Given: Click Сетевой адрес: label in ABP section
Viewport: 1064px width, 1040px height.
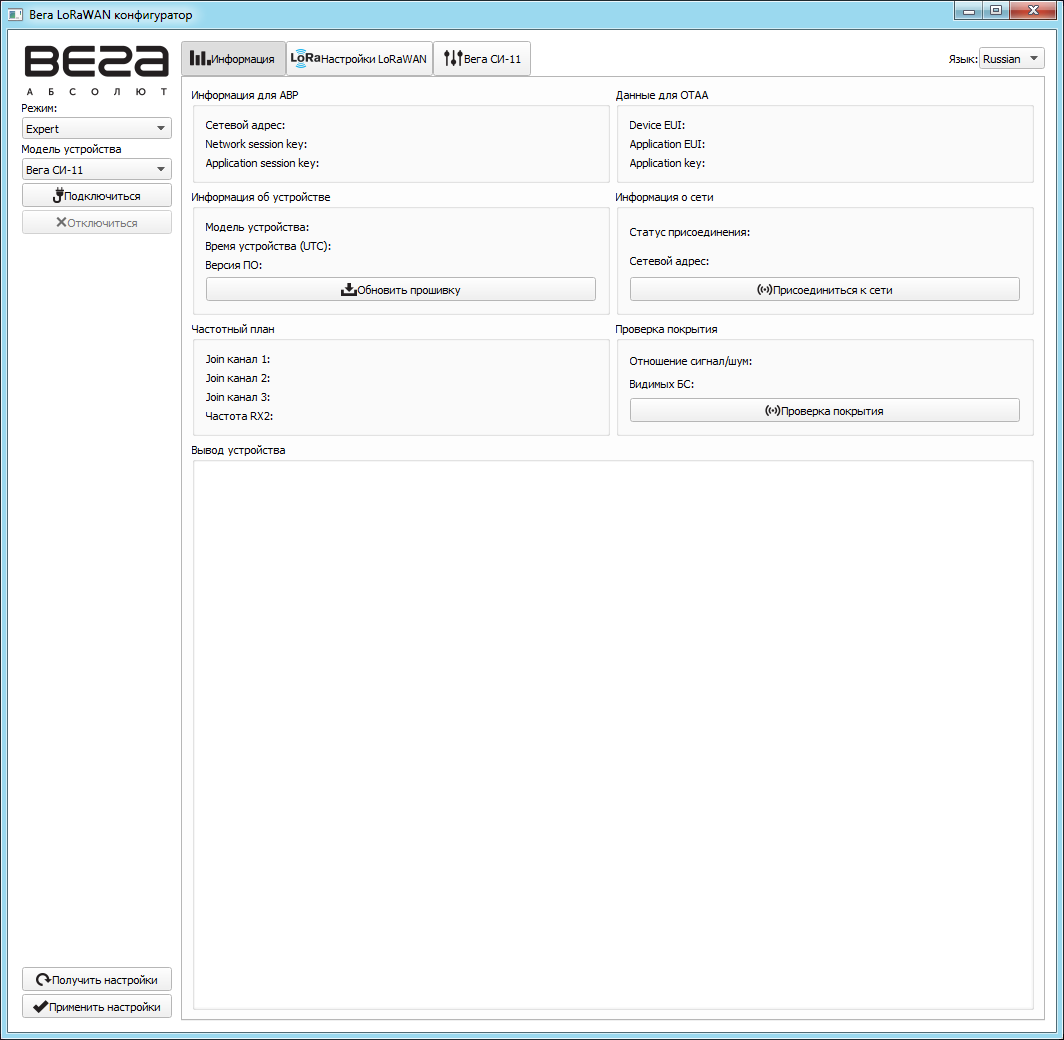Looking at the screenshot, I should tap(245, 125).
